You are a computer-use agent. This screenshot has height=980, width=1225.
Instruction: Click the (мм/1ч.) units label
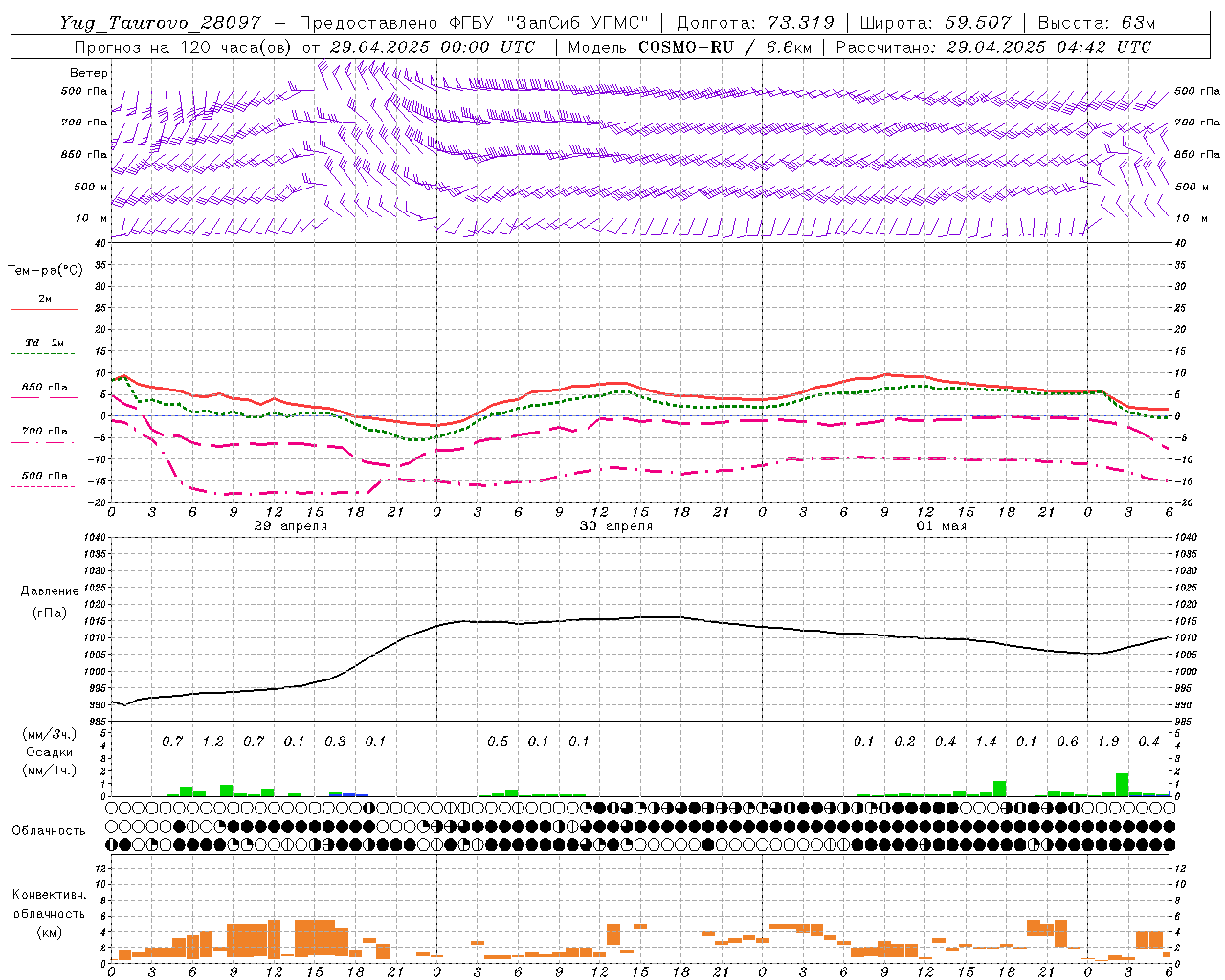pyautogui.click(x=49, y=770)
